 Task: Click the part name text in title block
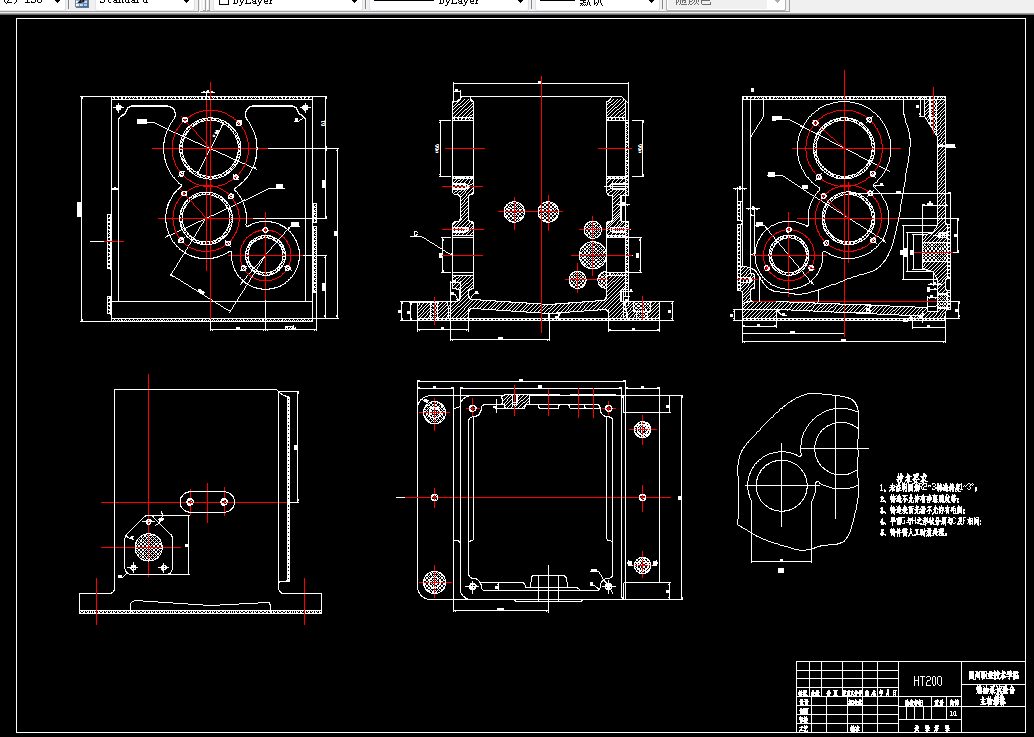994,695
